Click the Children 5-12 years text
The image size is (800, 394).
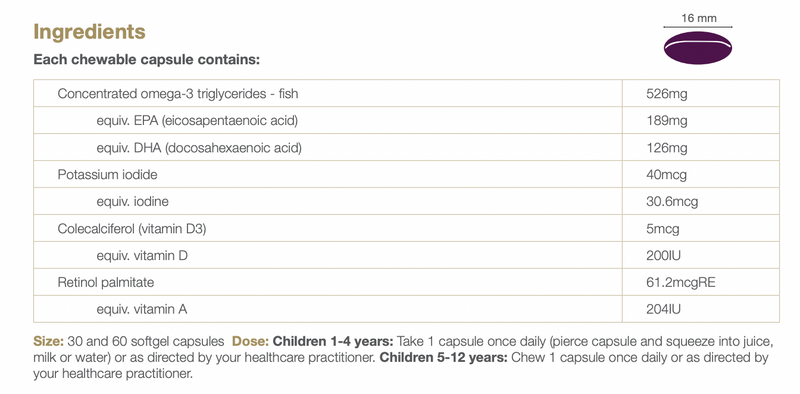[443, 357]
